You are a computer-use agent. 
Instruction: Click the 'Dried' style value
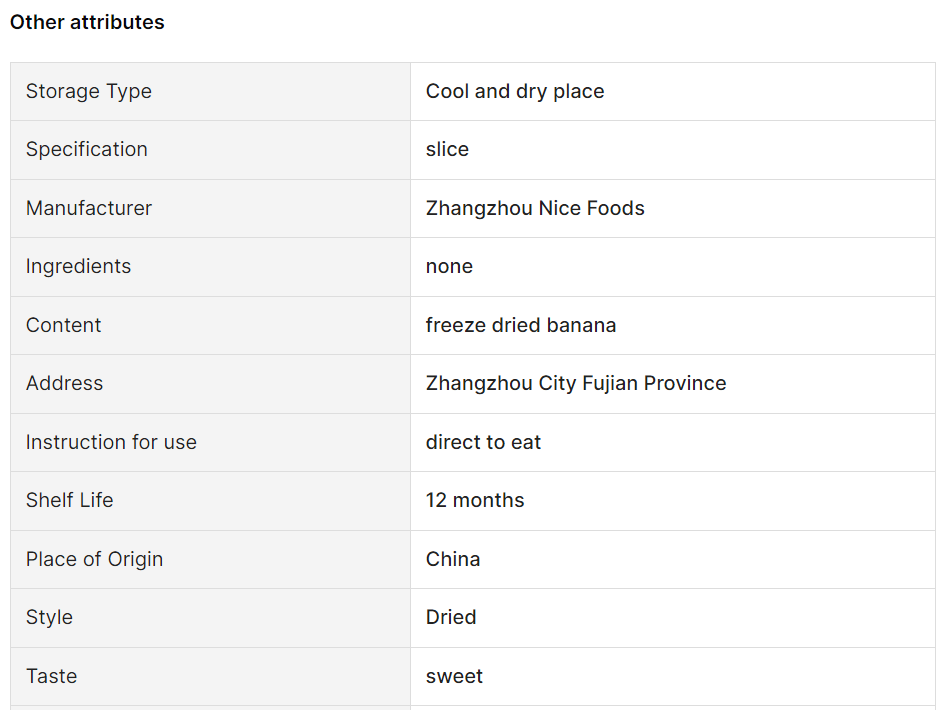click(x=451, y=617)
